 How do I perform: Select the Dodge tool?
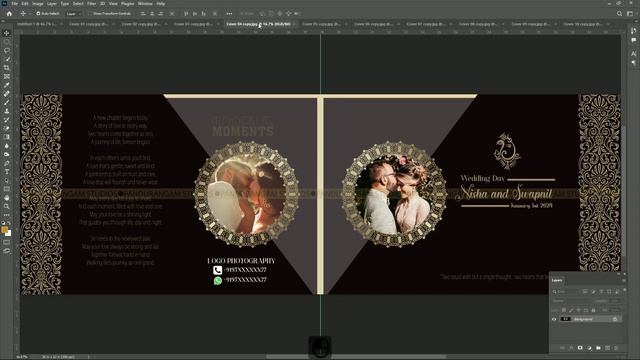(x=7, y=154)
